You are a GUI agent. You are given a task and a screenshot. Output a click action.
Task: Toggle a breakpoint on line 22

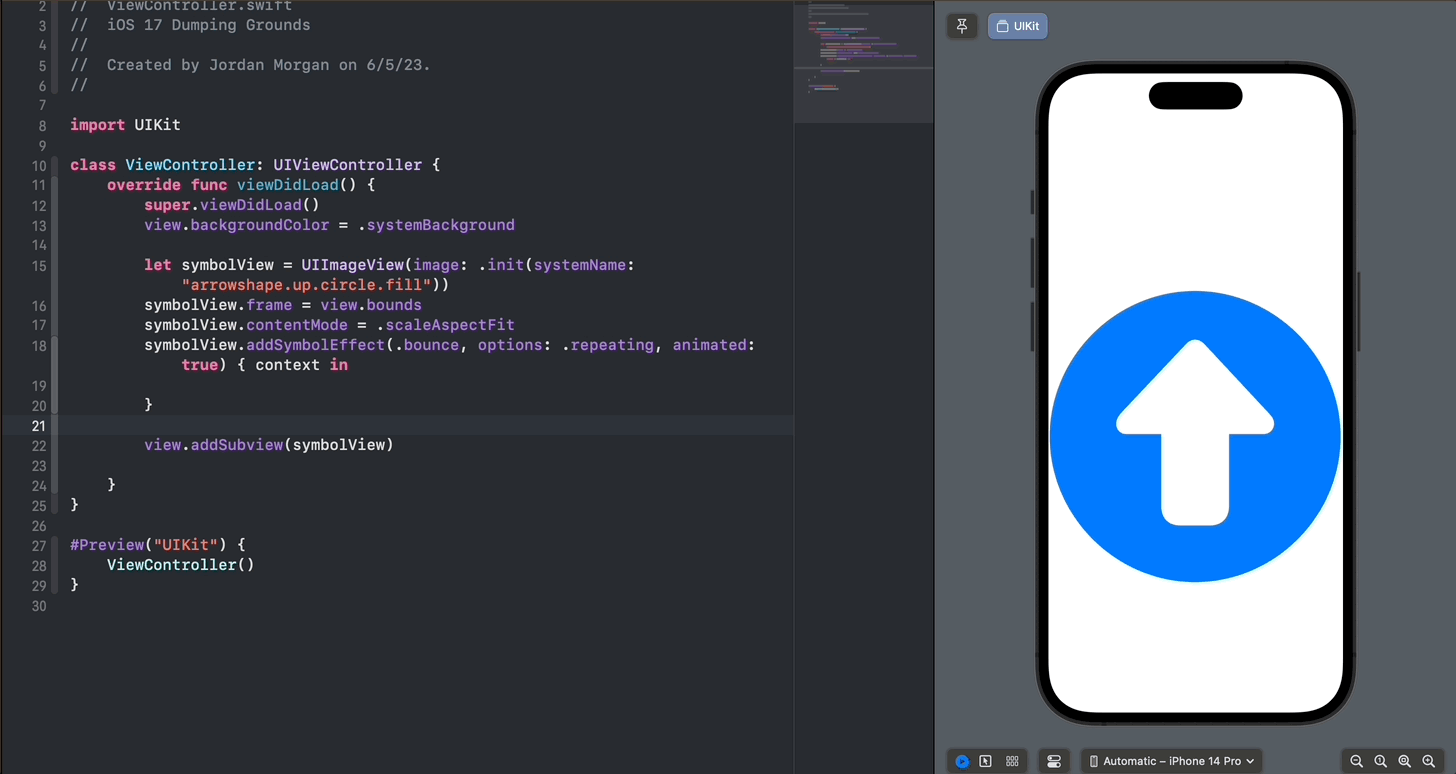pyautogui.click(x=39, y=446)
